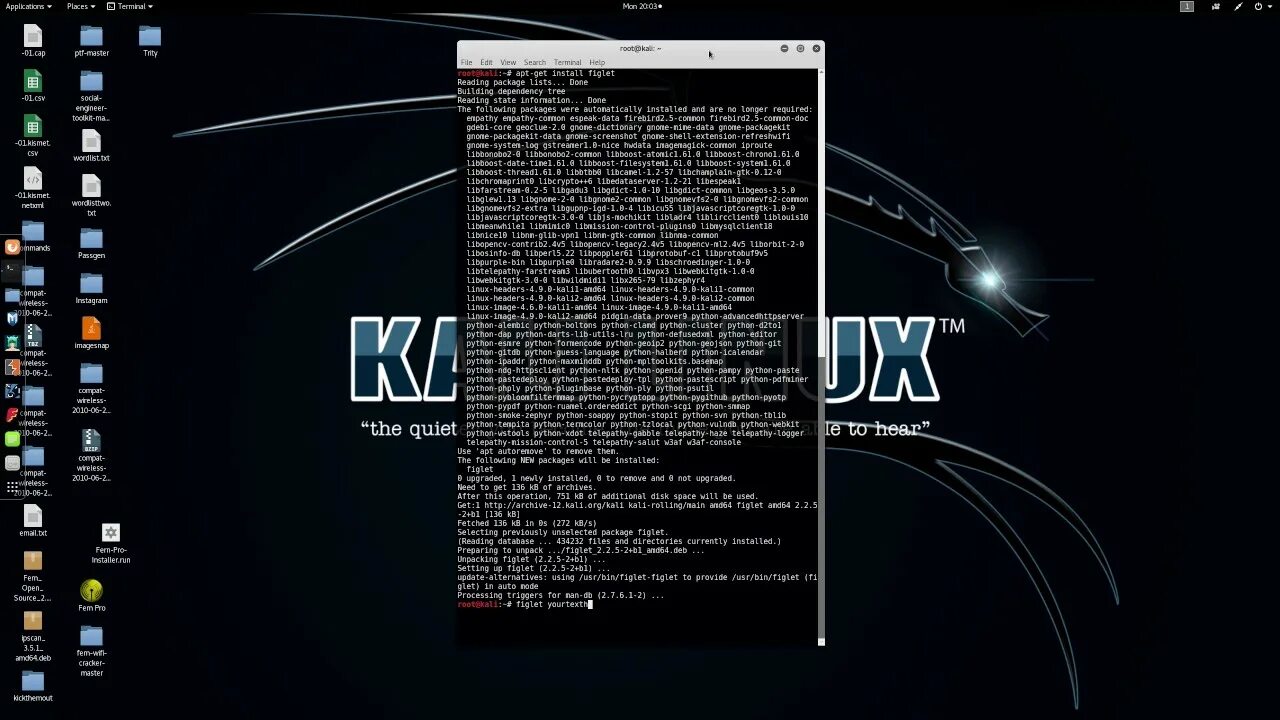This screenshot has width=1280, height=720.
Task: Select the fern-wifi-cracker-master folder
Action: (91, 651)
